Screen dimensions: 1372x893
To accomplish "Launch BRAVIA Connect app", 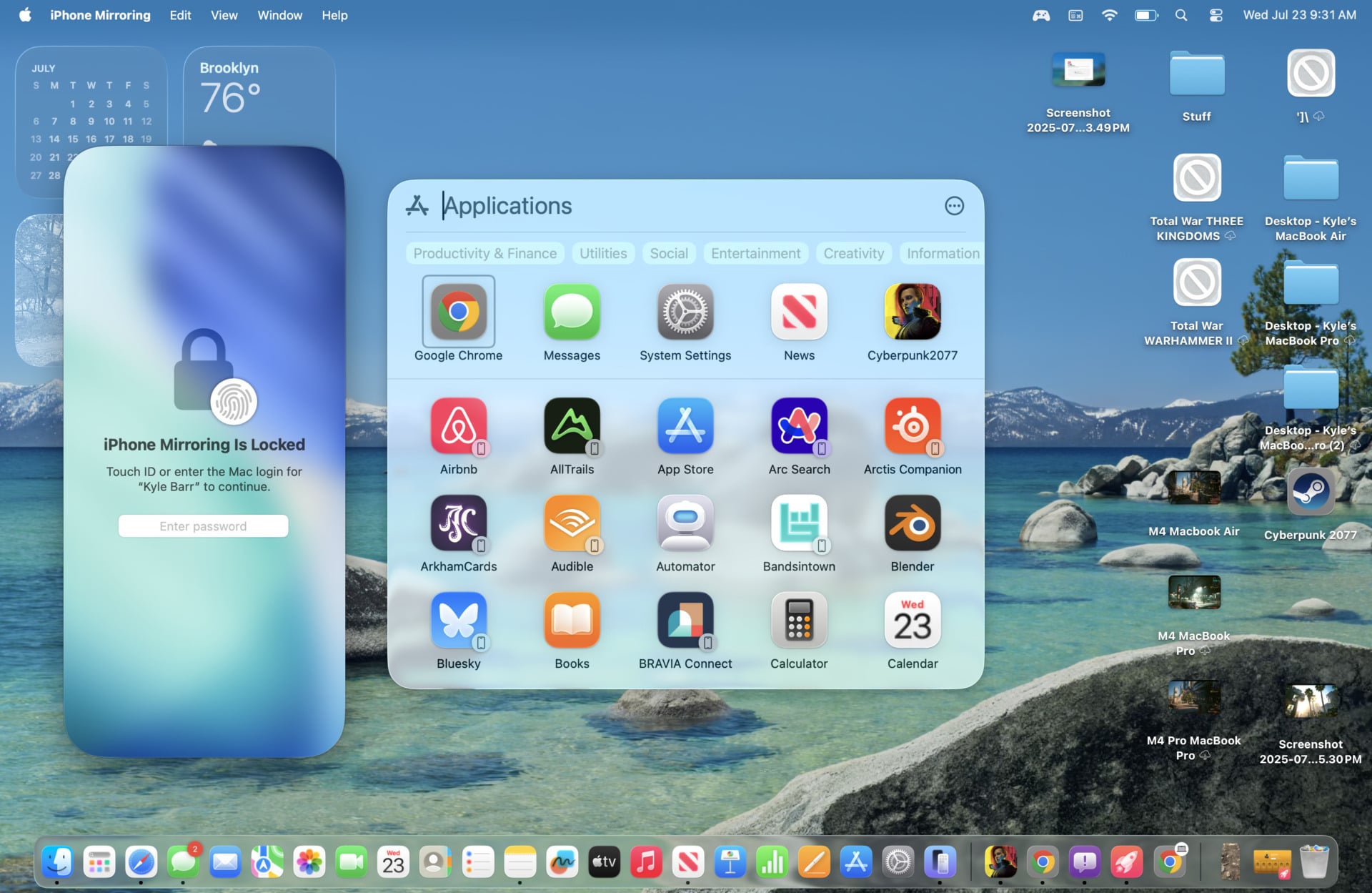I will point(685,621).
